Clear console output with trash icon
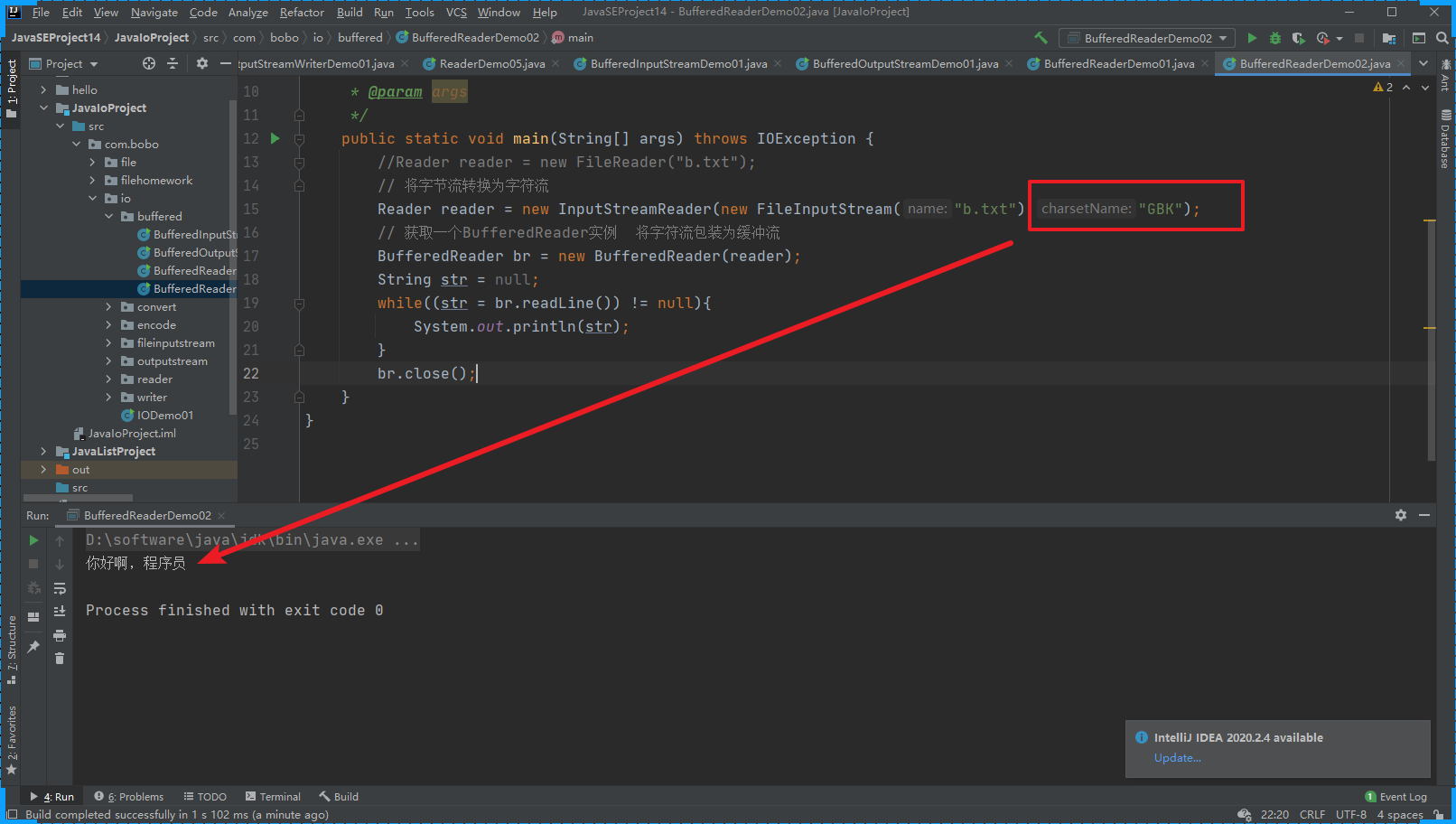 pos(60,659)
